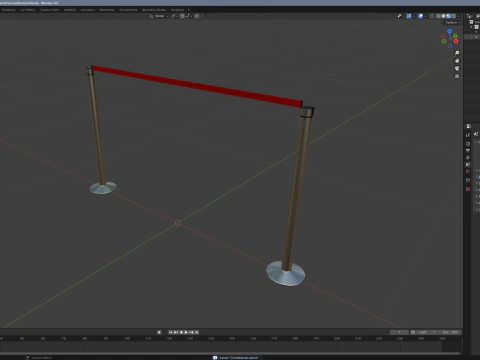Click the Scene Collection icon in outliner
The width and height of the screenshot is (480, 360).
point(471,22)
